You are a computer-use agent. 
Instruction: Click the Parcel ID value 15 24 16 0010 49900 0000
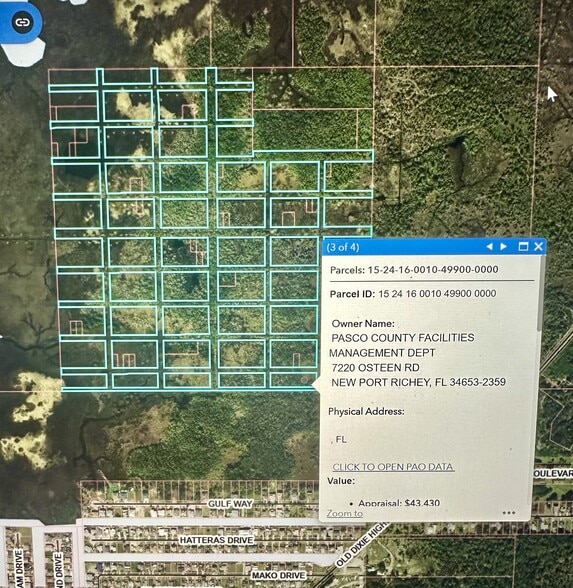pos(437,293)
